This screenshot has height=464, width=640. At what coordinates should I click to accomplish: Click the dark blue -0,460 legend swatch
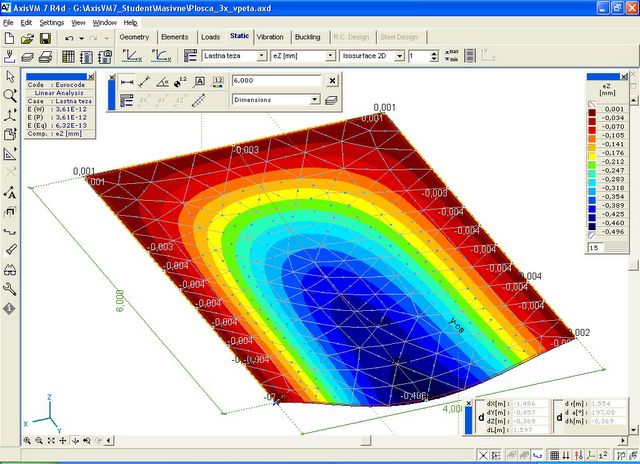(x=592, y=226)
